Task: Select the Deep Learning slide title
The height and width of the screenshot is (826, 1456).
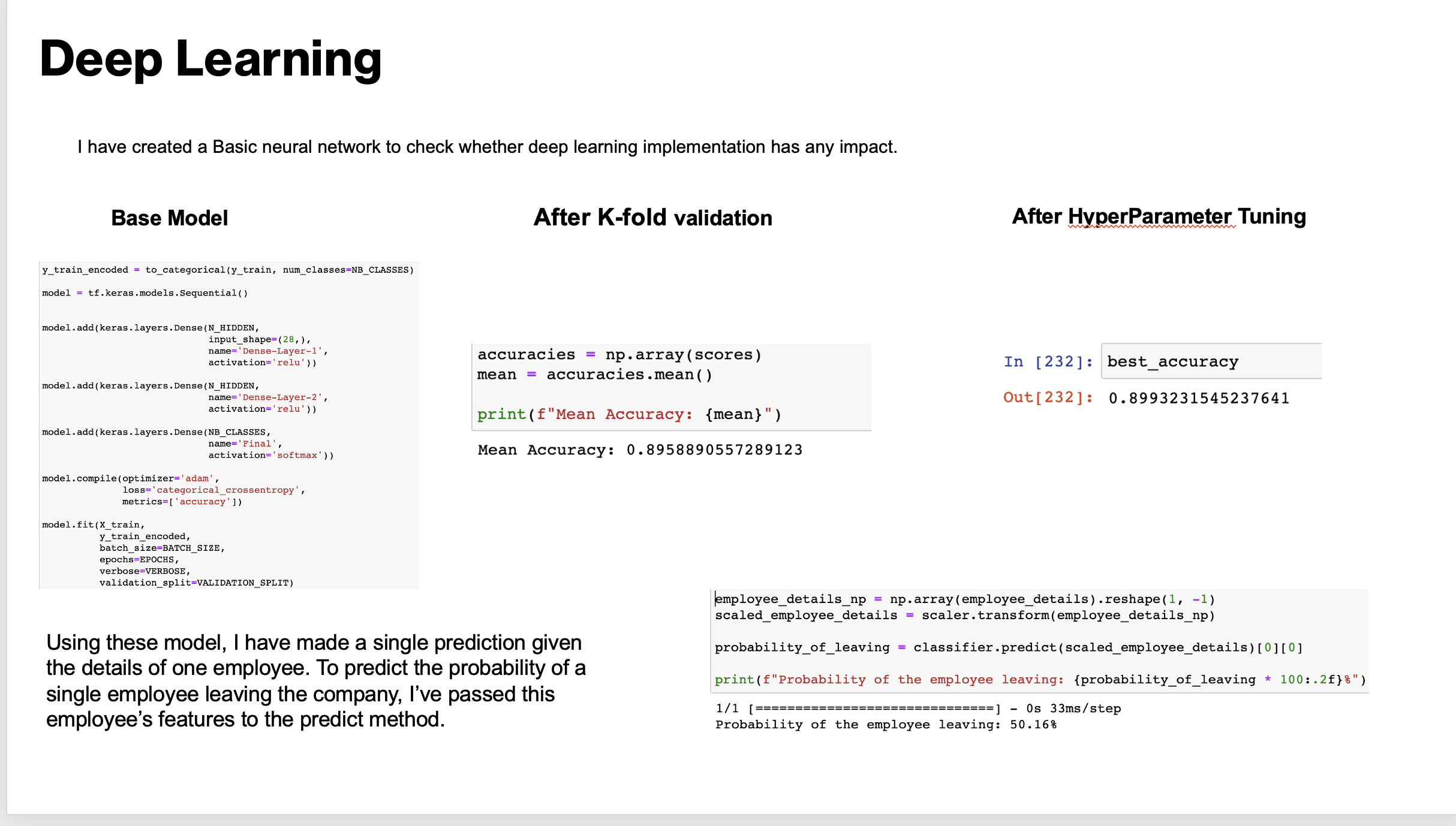Action: click(x=210, y=59)
